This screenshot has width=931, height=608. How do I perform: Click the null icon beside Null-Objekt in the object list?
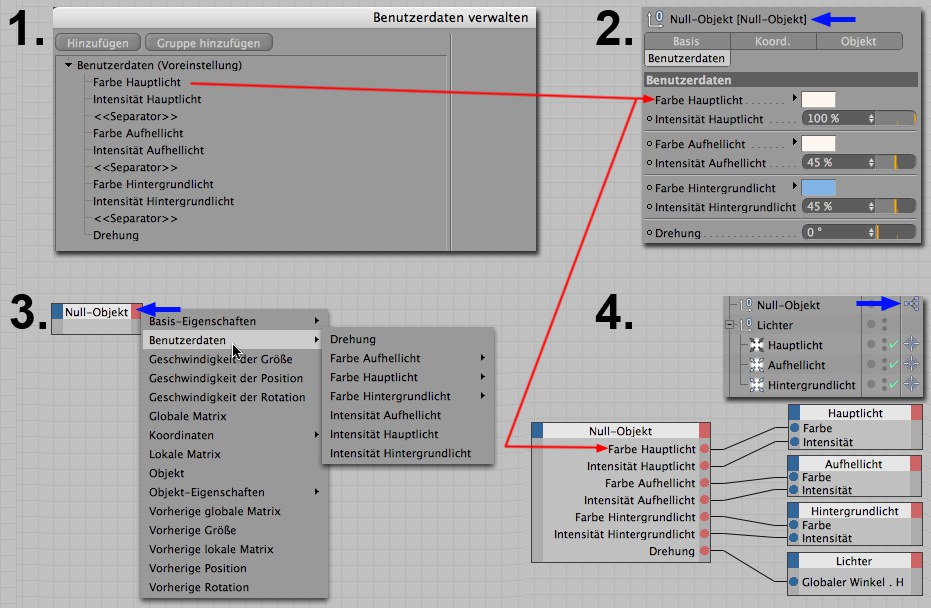[x=746, y=305]
